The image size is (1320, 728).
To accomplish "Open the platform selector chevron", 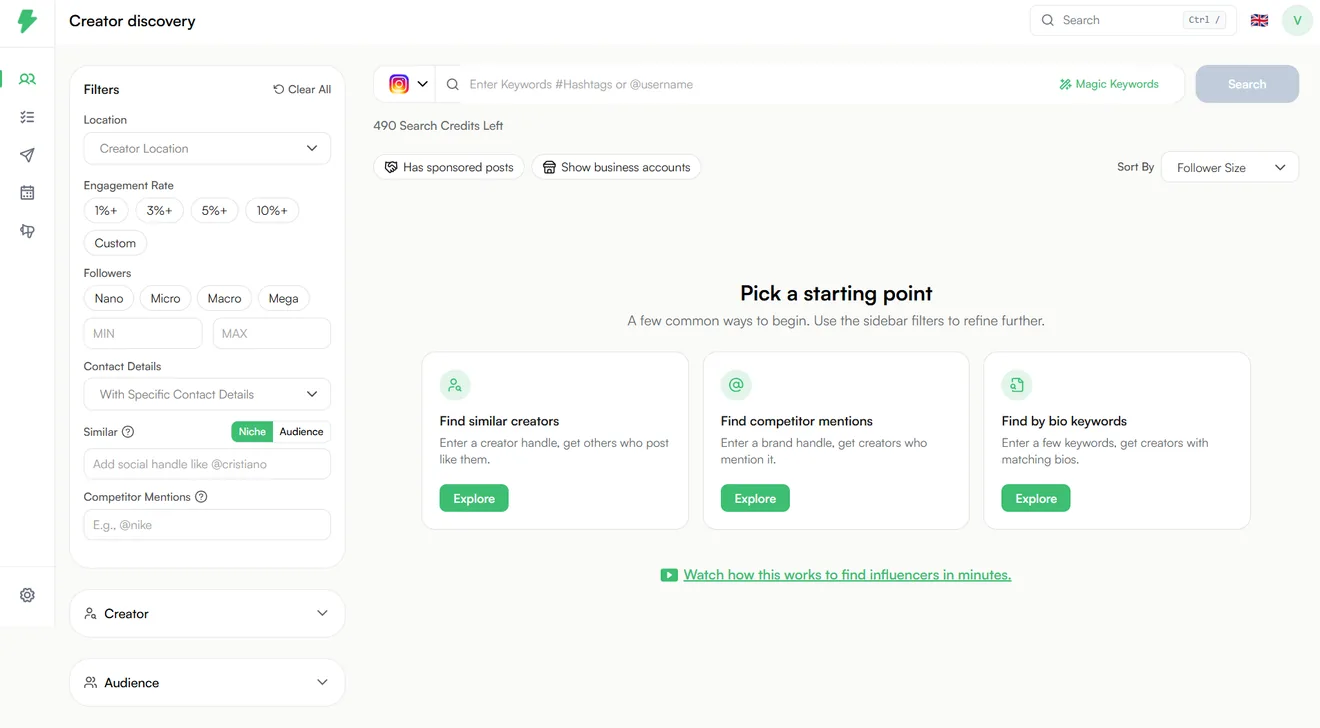I will pyautogui.click(x=423, y=84).
